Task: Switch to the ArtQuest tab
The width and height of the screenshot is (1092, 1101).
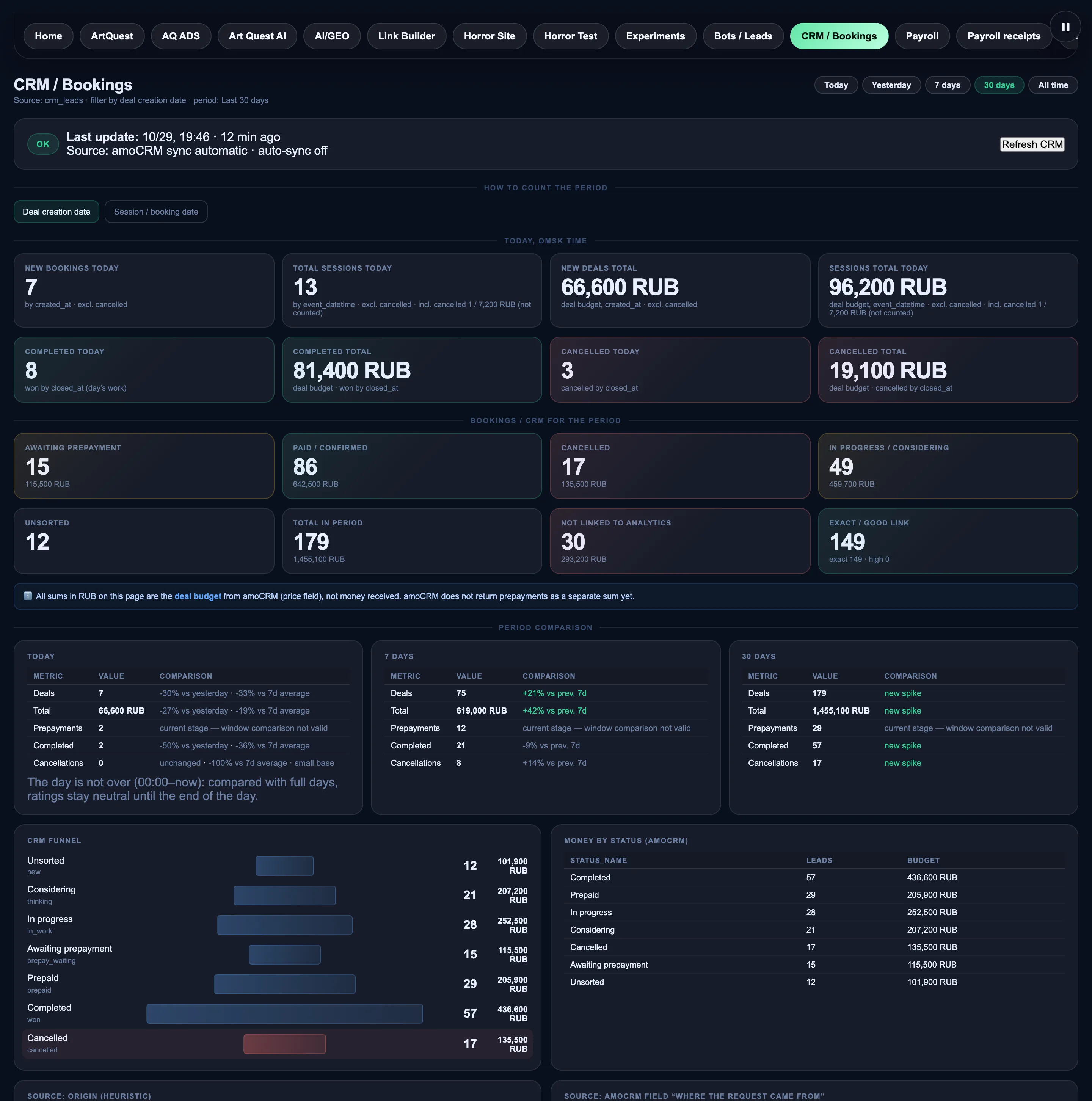Action: tap(112, 36)
